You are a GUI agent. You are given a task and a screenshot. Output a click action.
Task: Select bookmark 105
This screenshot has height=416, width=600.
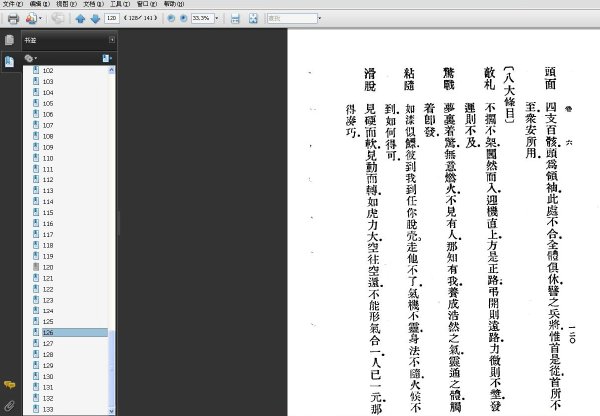pos(48,103)
